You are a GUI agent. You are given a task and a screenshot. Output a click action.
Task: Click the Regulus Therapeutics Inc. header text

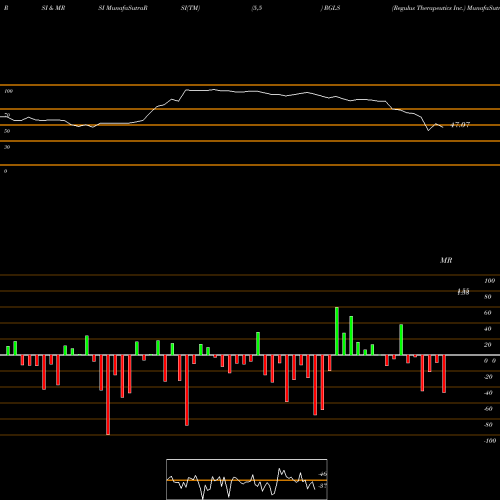coord(428,8)
